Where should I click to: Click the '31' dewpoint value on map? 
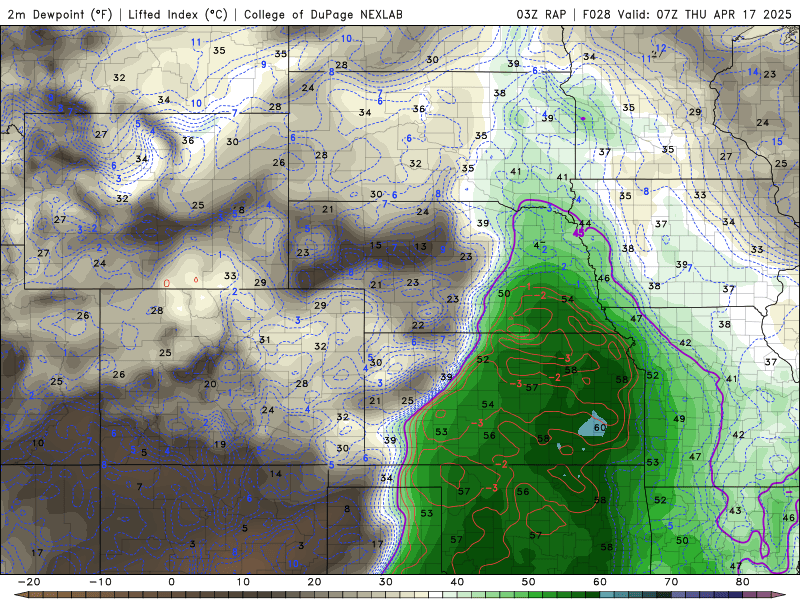(264, 340)
